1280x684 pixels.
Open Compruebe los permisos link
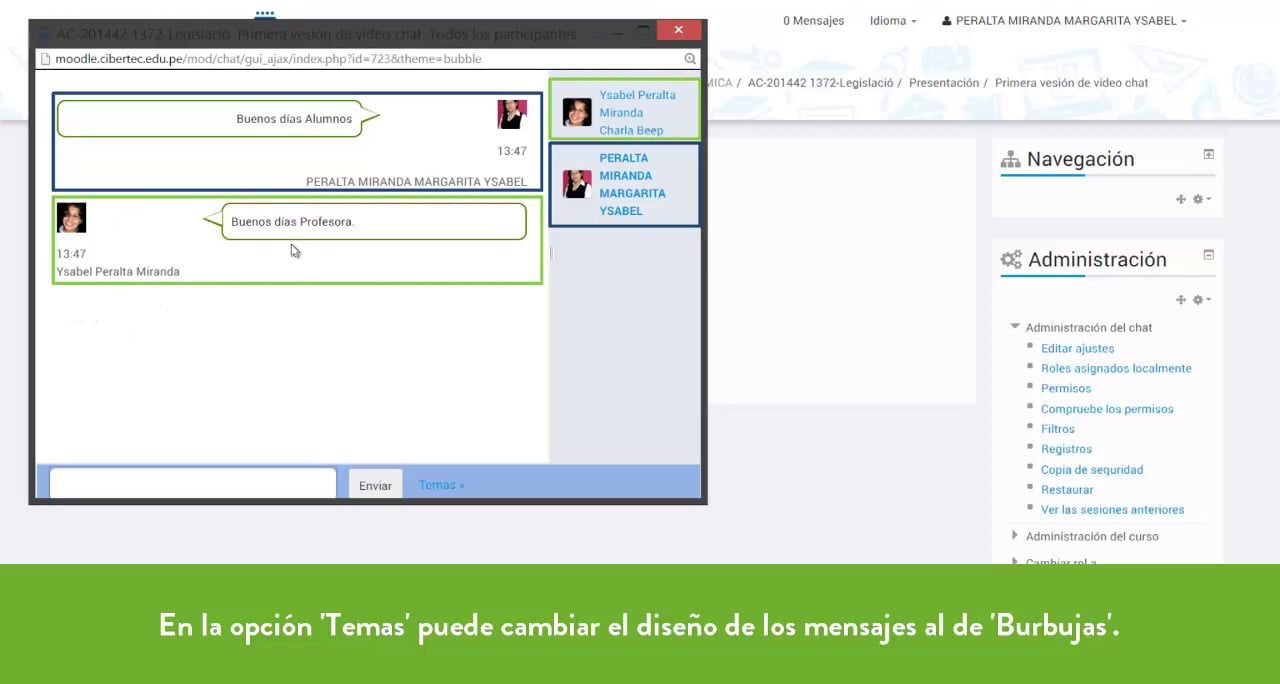tap(1107, 409)
